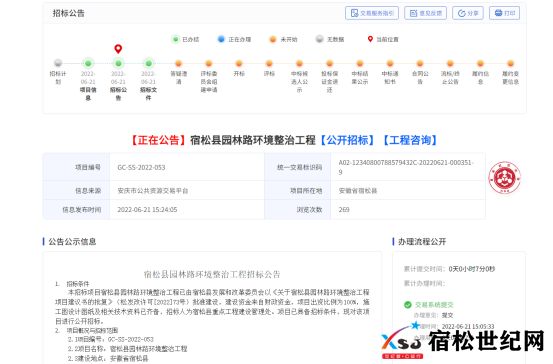This screenshot has width=553, height=364.
Task: Click the red current-position pin above 招标公告
Action: pos(118,49)
